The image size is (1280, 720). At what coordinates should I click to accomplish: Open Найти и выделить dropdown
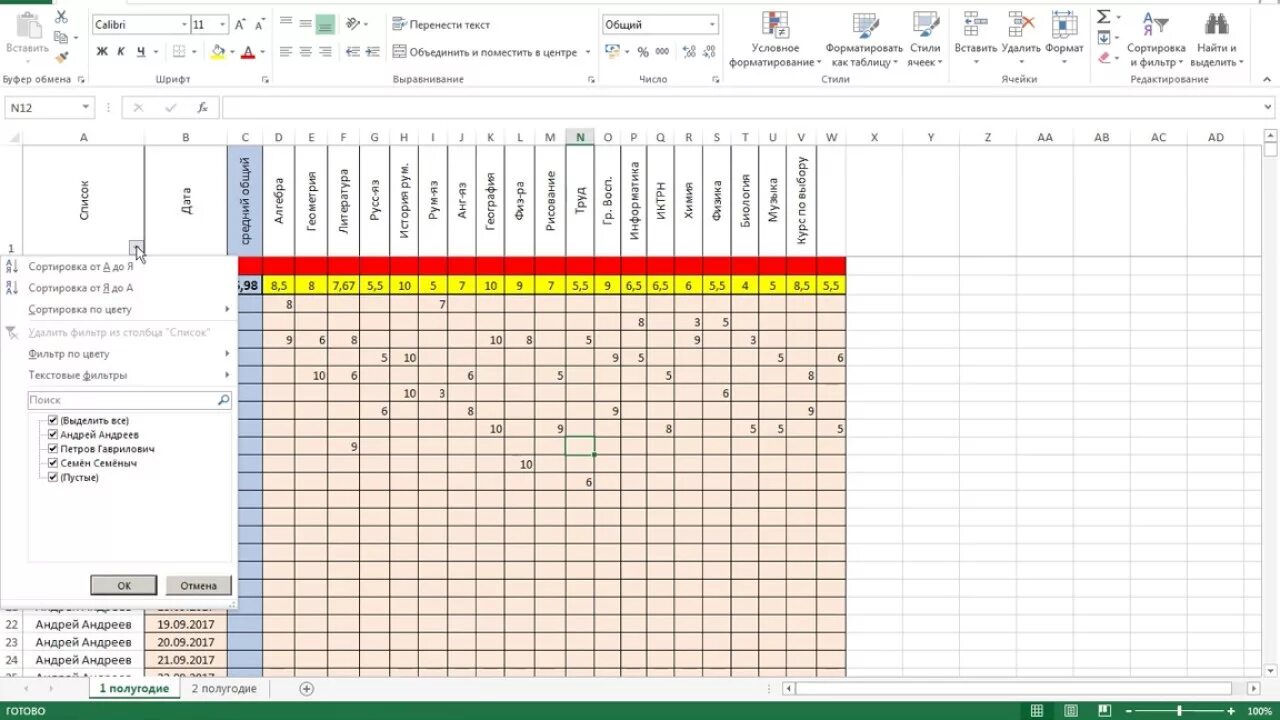(1216, 40)
